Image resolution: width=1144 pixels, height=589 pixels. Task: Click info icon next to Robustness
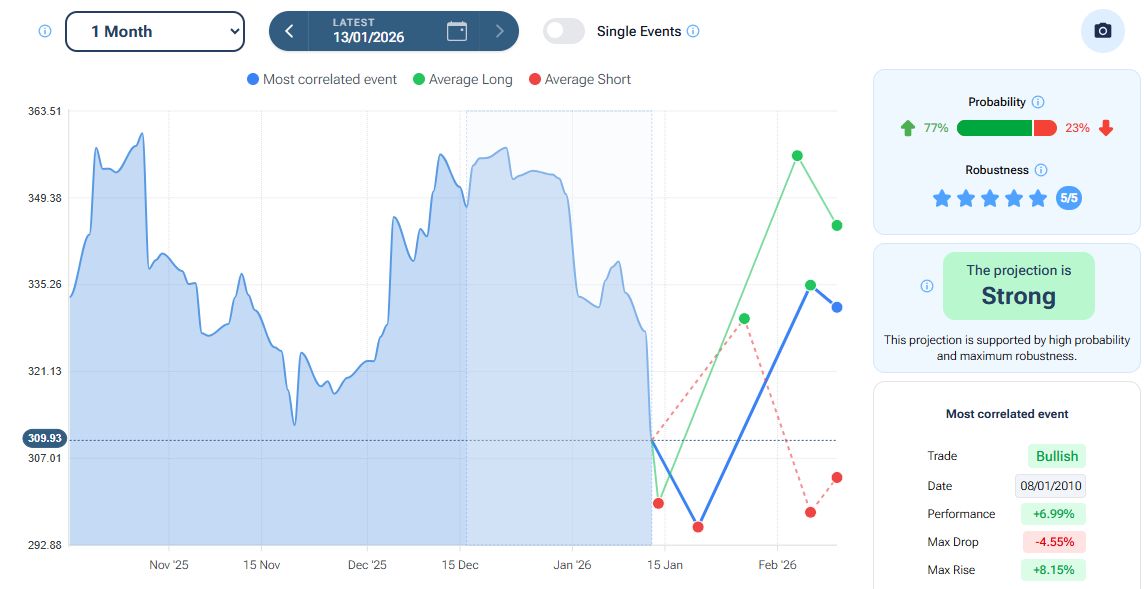click(1041, 170)
